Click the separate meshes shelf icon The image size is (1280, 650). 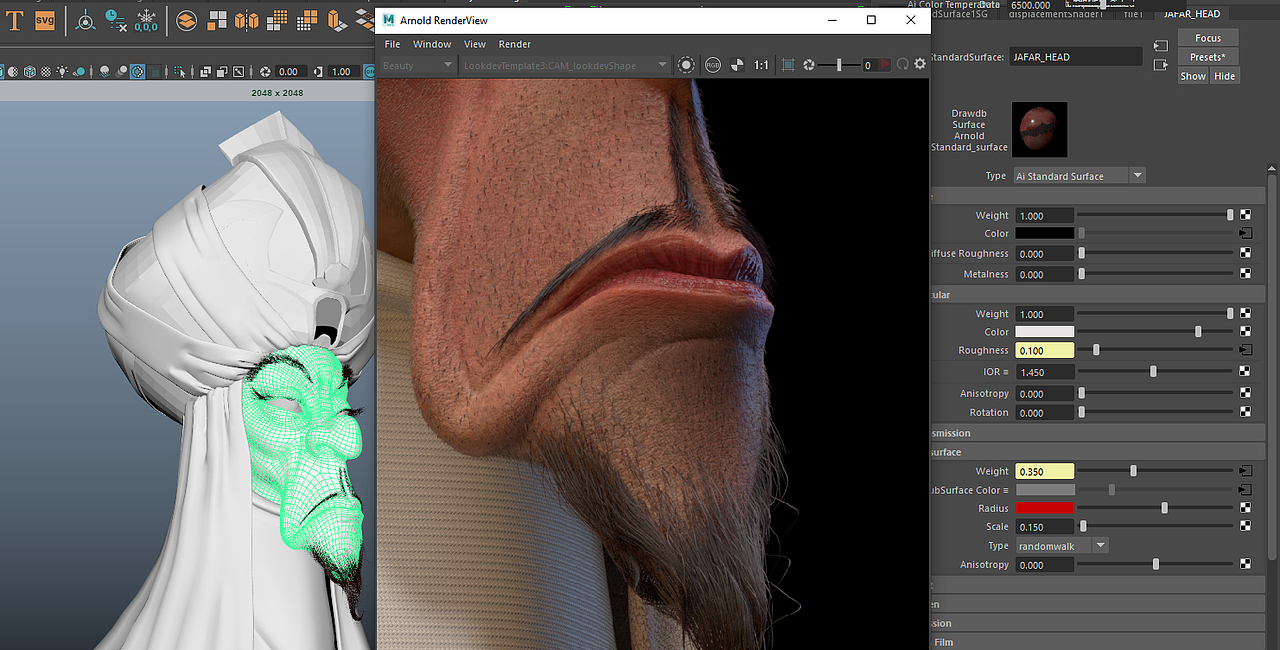(x=217, y=20)
